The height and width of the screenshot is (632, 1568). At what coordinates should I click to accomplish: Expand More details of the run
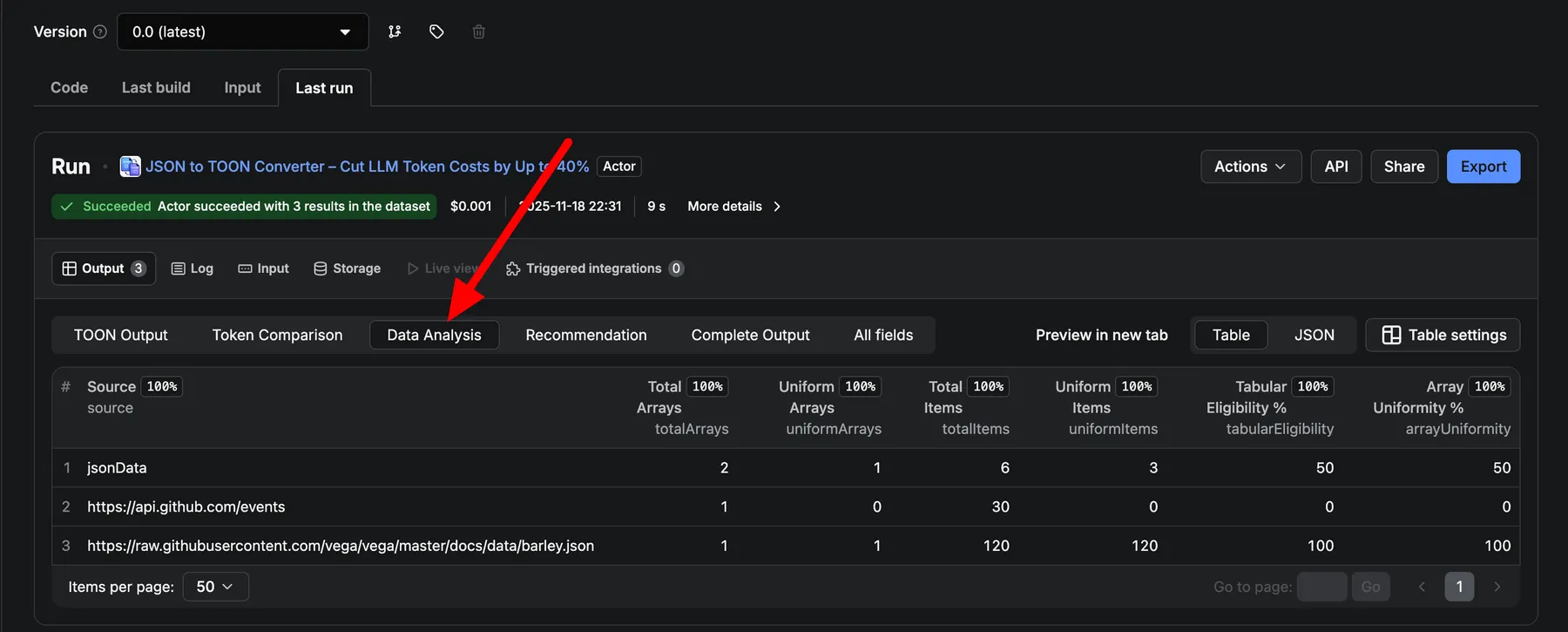pyautogui.click(x=733, y=207)
